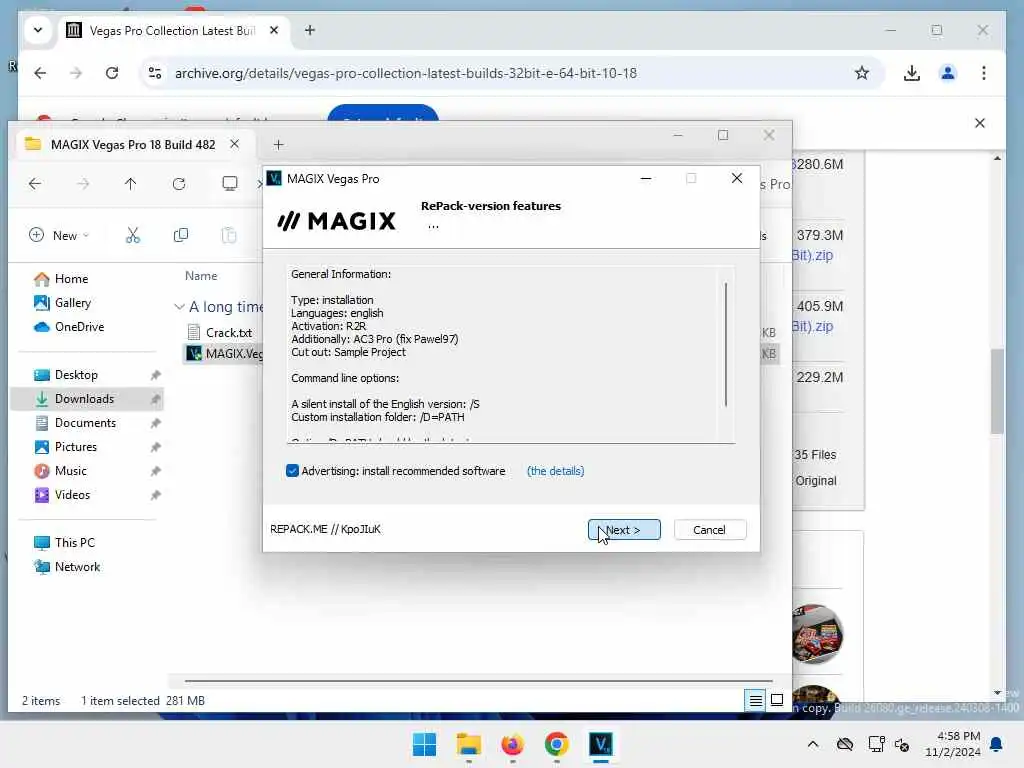This screenshot has width=1024, height=768.
Task: Unpin Desktop using its pin icon
Action: (x=155, y=375)
